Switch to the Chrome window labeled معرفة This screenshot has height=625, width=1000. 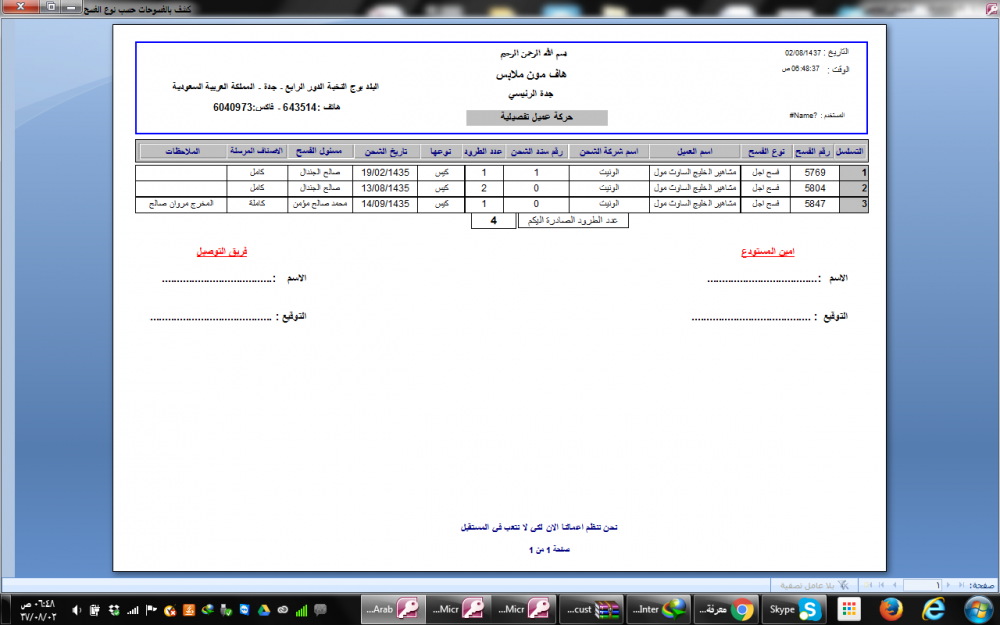724,609
